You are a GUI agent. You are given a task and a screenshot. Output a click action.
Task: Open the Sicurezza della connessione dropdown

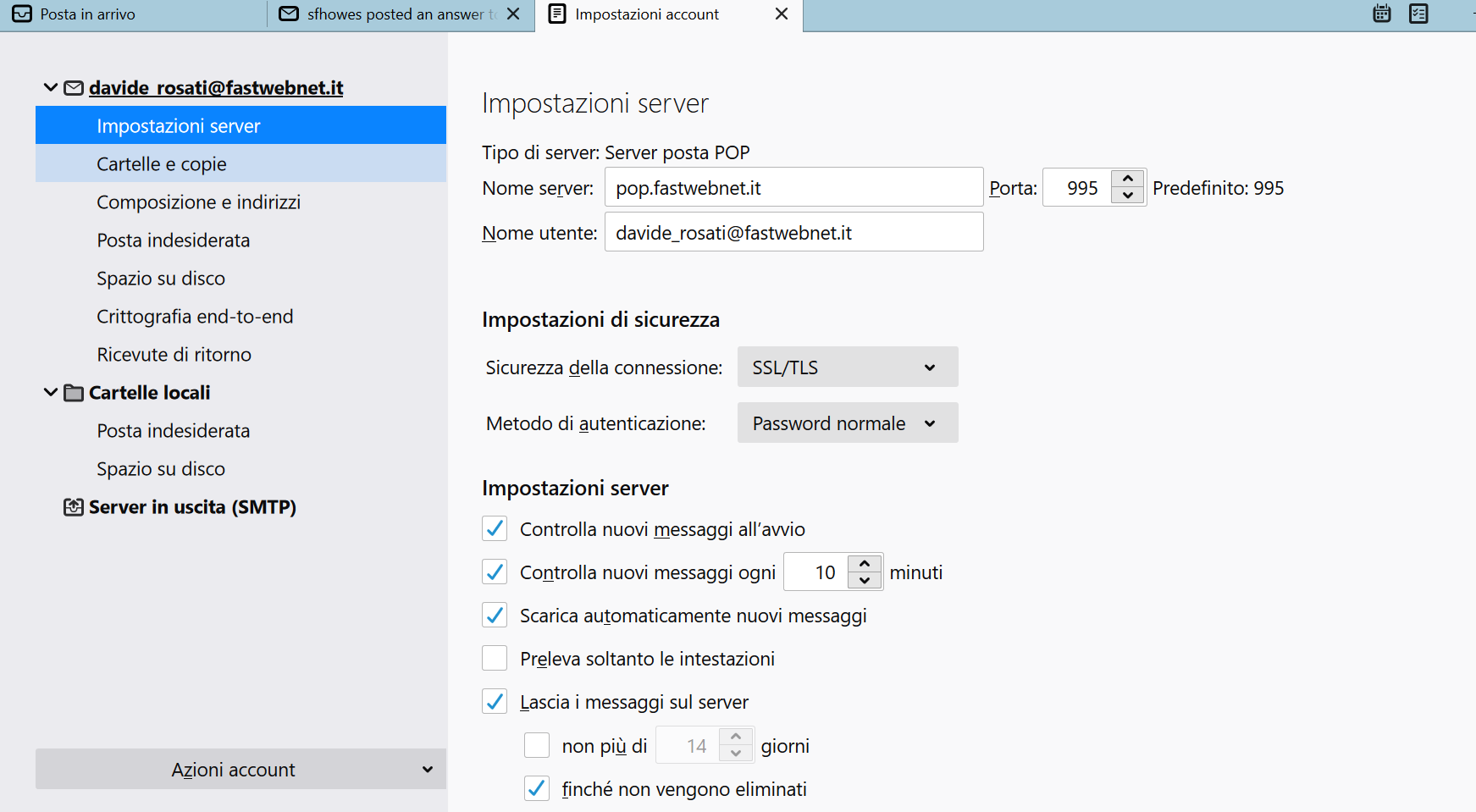pos(847,367)
